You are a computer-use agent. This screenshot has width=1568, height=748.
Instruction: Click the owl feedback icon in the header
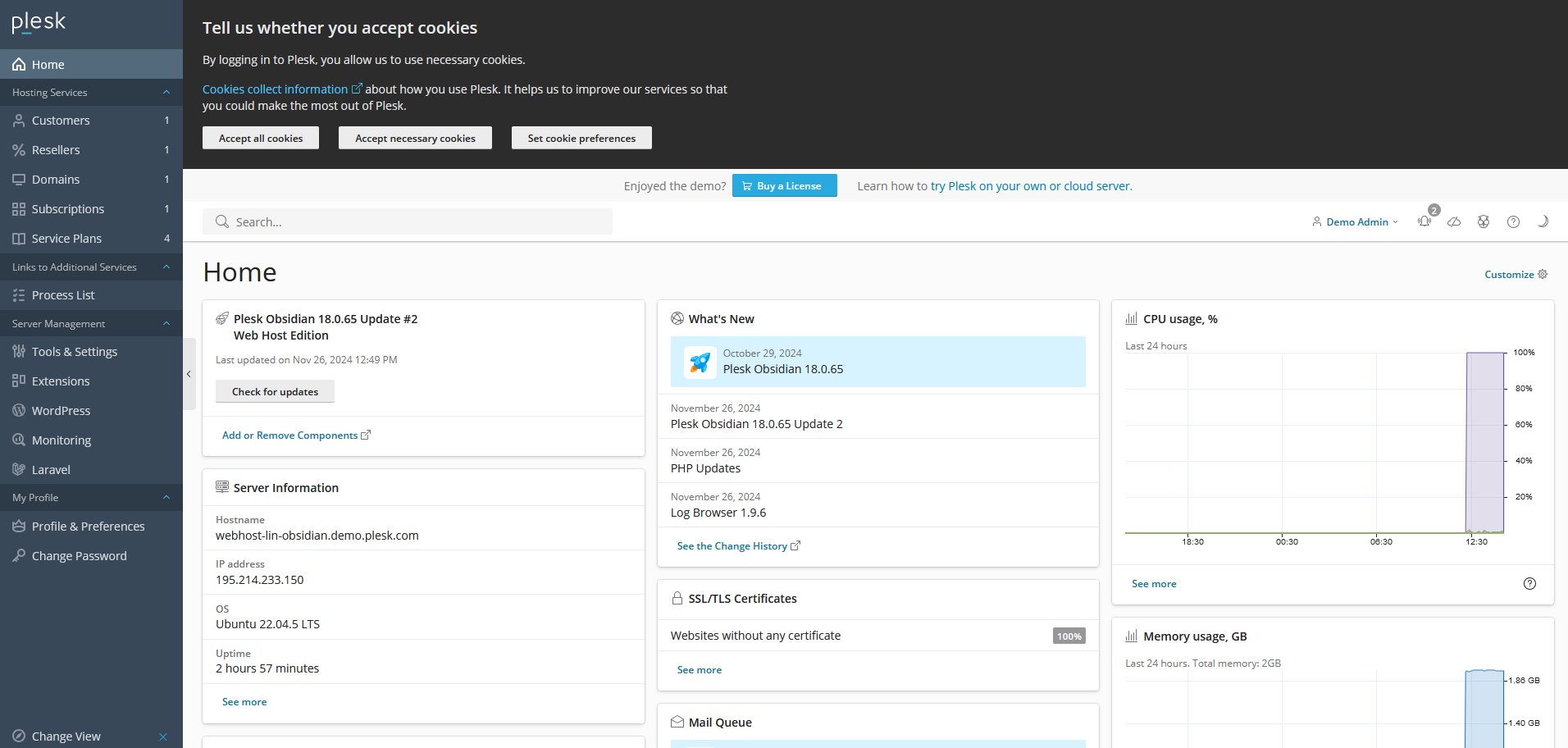coord(1483,221)
